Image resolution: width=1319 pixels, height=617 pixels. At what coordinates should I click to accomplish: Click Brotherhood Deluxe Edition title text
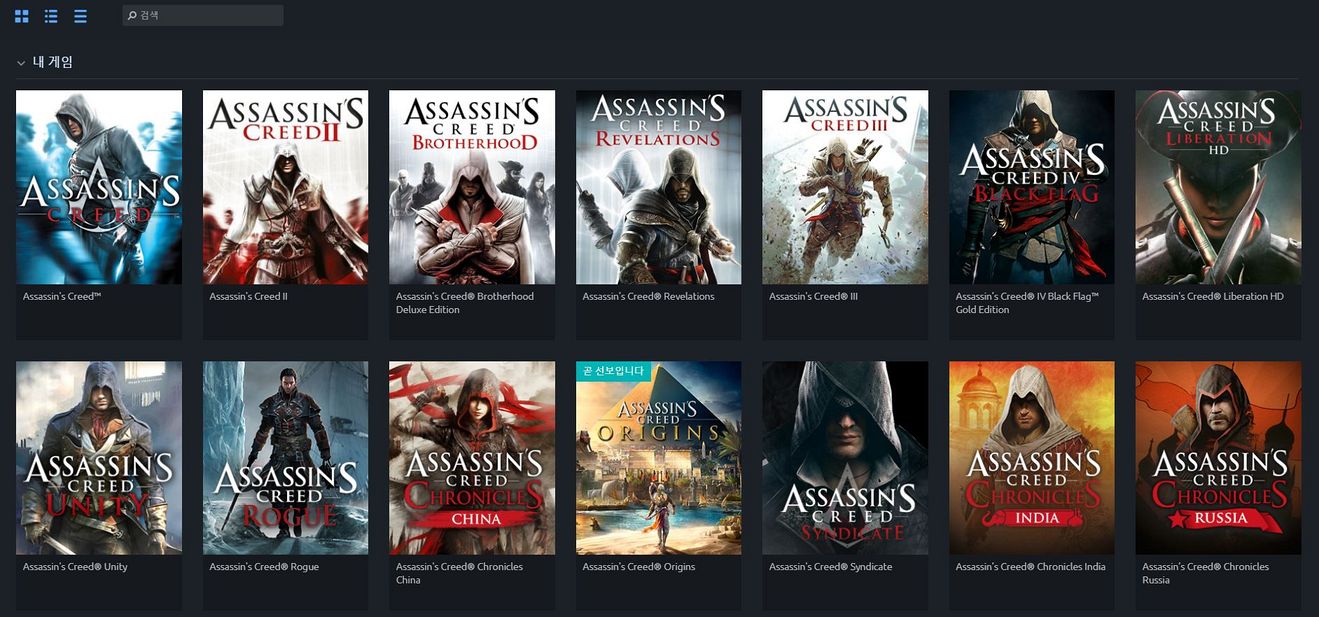click(x=465, y=303)
